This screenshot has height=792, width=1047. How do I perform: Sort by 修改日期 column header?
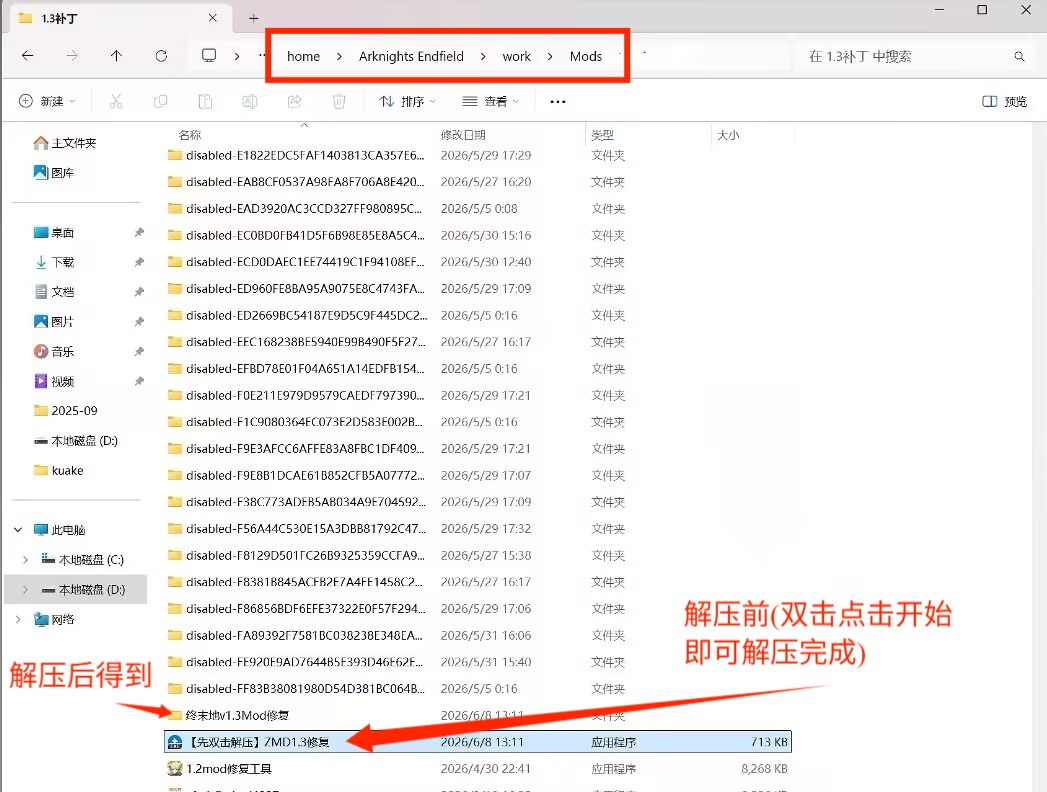click(x=463, y=135)
